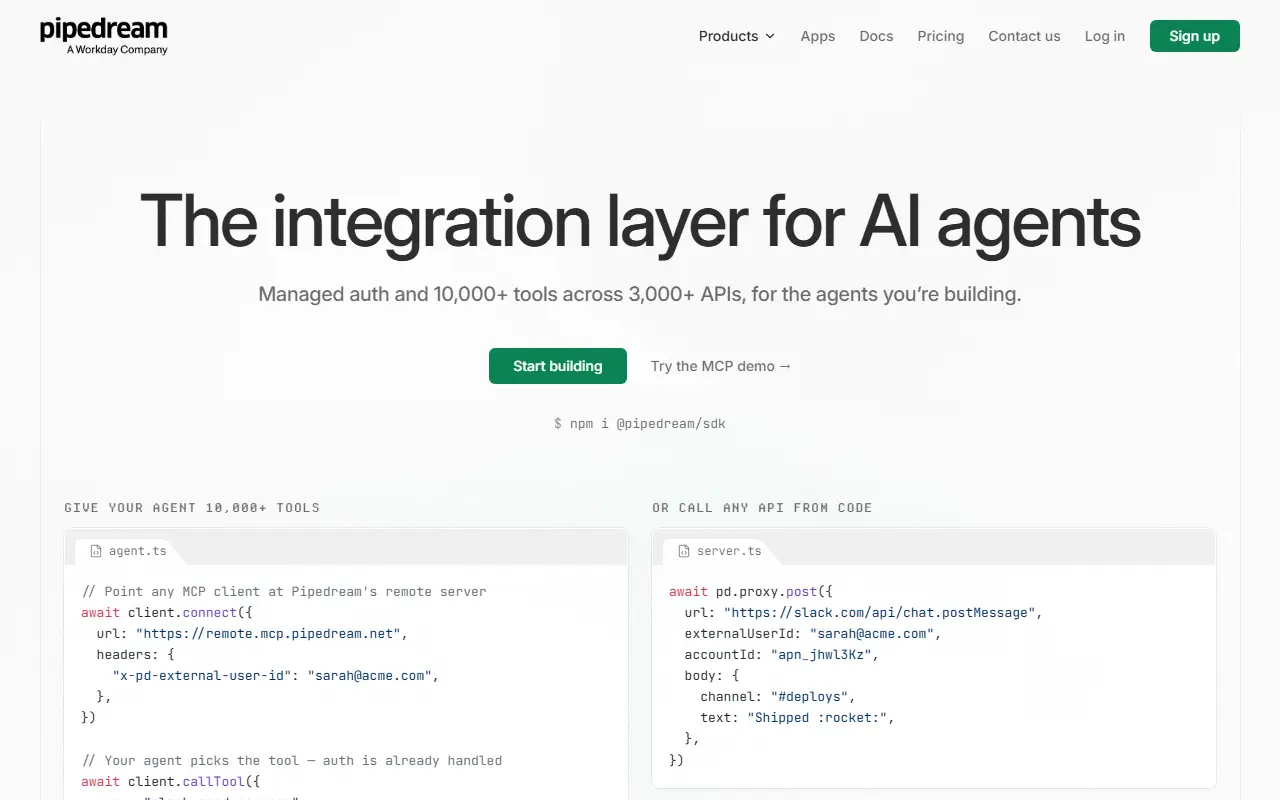Open the Docs link
This screenshot has width=1280, height=800.
point(876,36)
